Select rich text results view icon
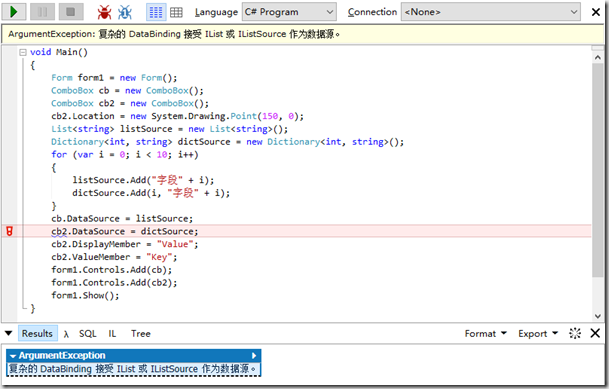 tap(156, 12)
